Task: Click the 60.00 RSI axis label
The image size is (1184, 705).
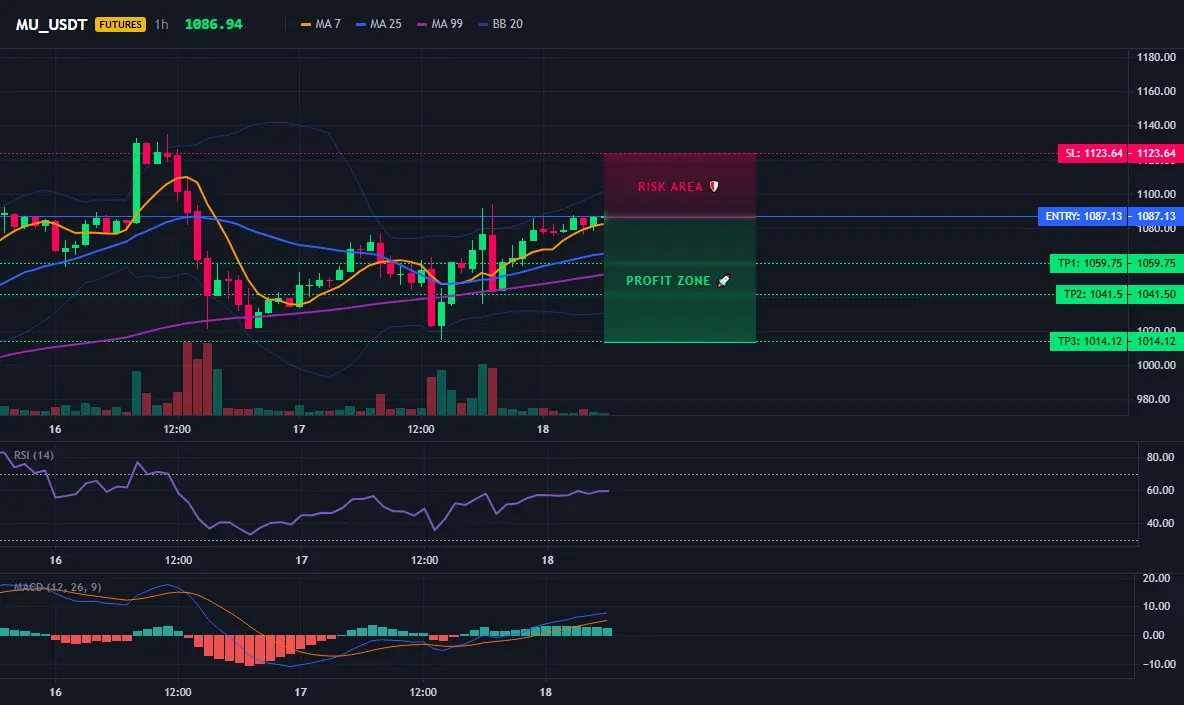Action: pyautogui.click(x=1161, y=491)
